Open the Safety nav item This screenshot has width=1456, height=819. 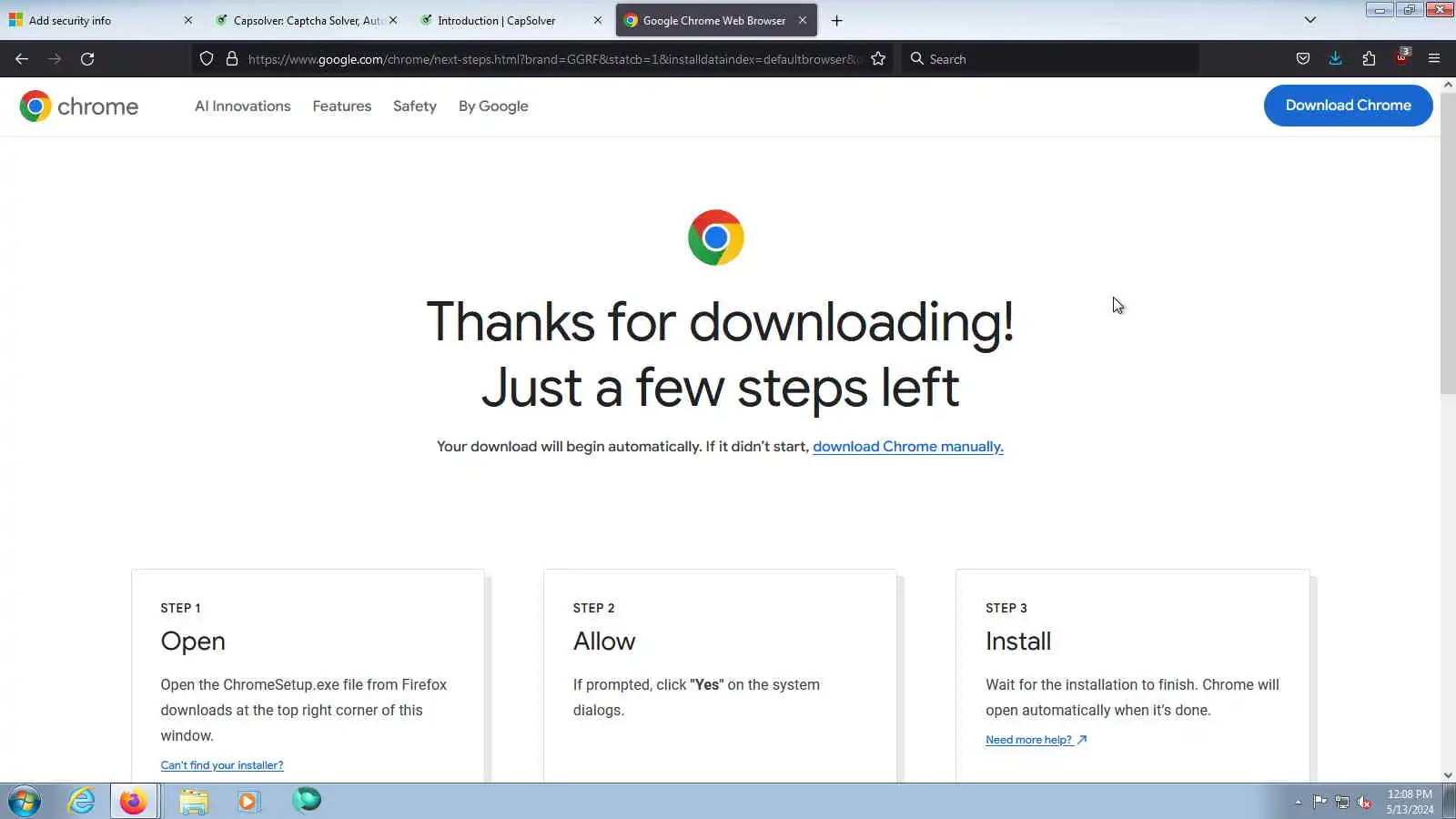click(x=415, y=106)
